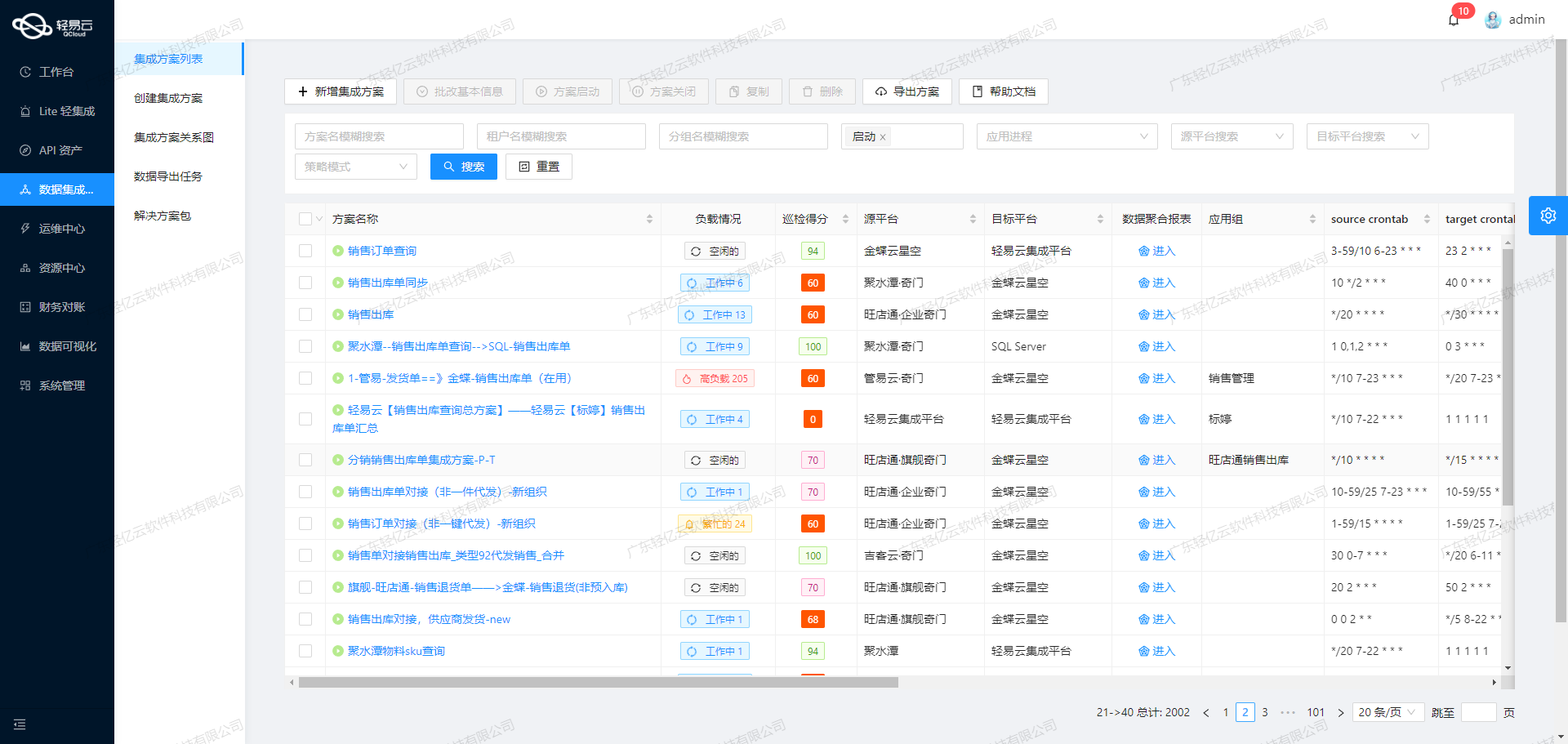Image resolution: width=1568 pixels, height=744 pixels.
Task: Click 高负载 205 load badge
Action: click(x=715, y=379)
